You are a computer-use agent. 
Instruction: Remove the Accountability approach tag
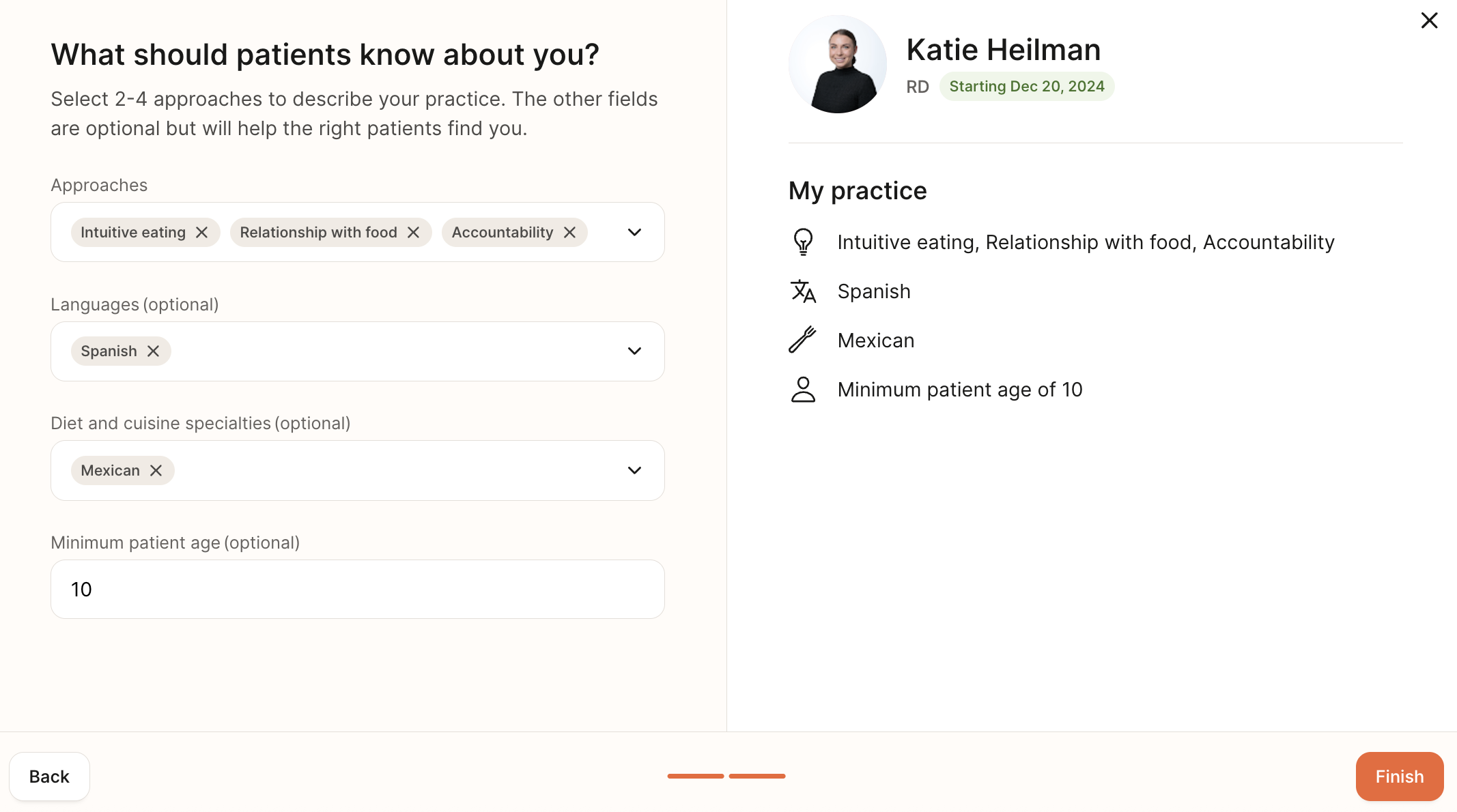point(569,233)
